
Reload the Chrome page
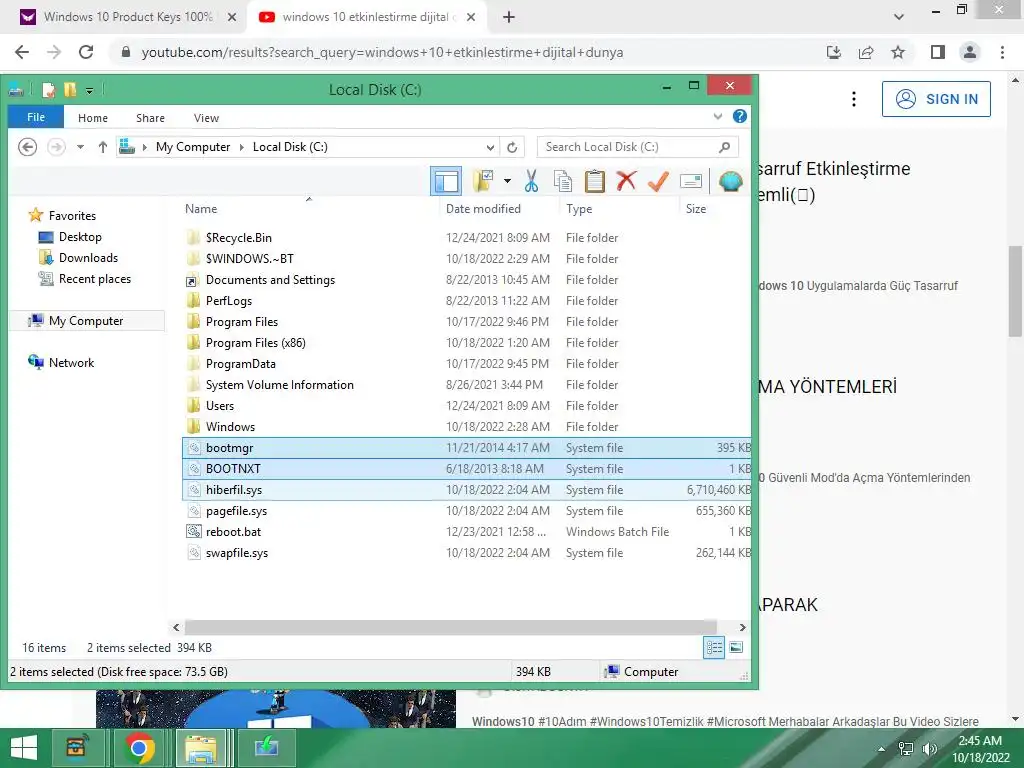86,52
